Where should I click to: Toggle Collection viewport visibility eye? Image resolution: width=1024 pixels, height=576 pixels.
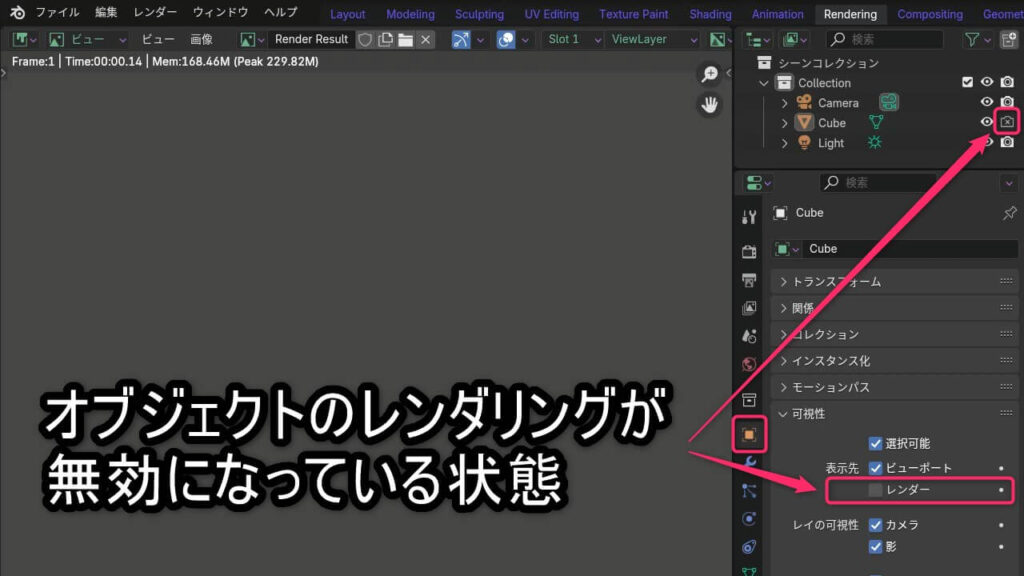pos(987,82)
